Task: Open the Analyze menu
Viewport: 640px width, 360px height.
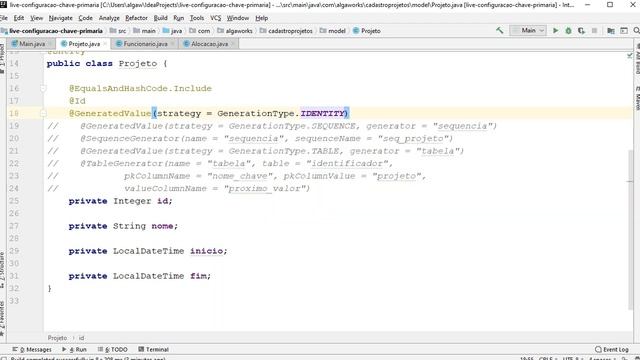Action: pyautogui.click(x=109, y=18)
